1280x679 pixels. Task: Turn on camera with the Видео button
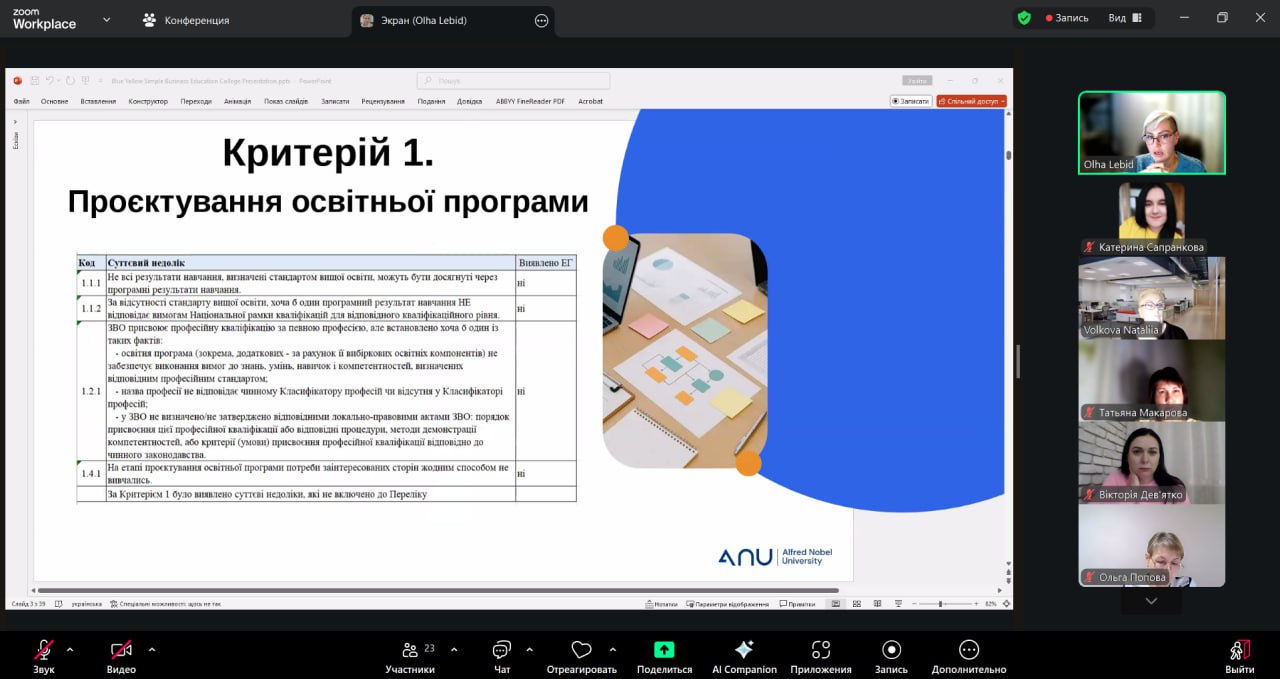tap(121, 650)
